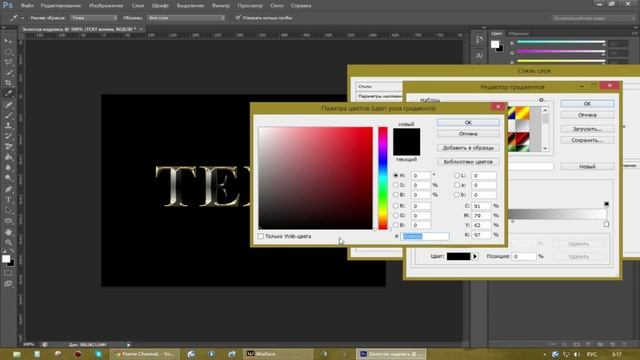The height and width of the screenshot is (360, 640).
Task: Select the Ellipse shape tool
Action: (x=8, y=221)
